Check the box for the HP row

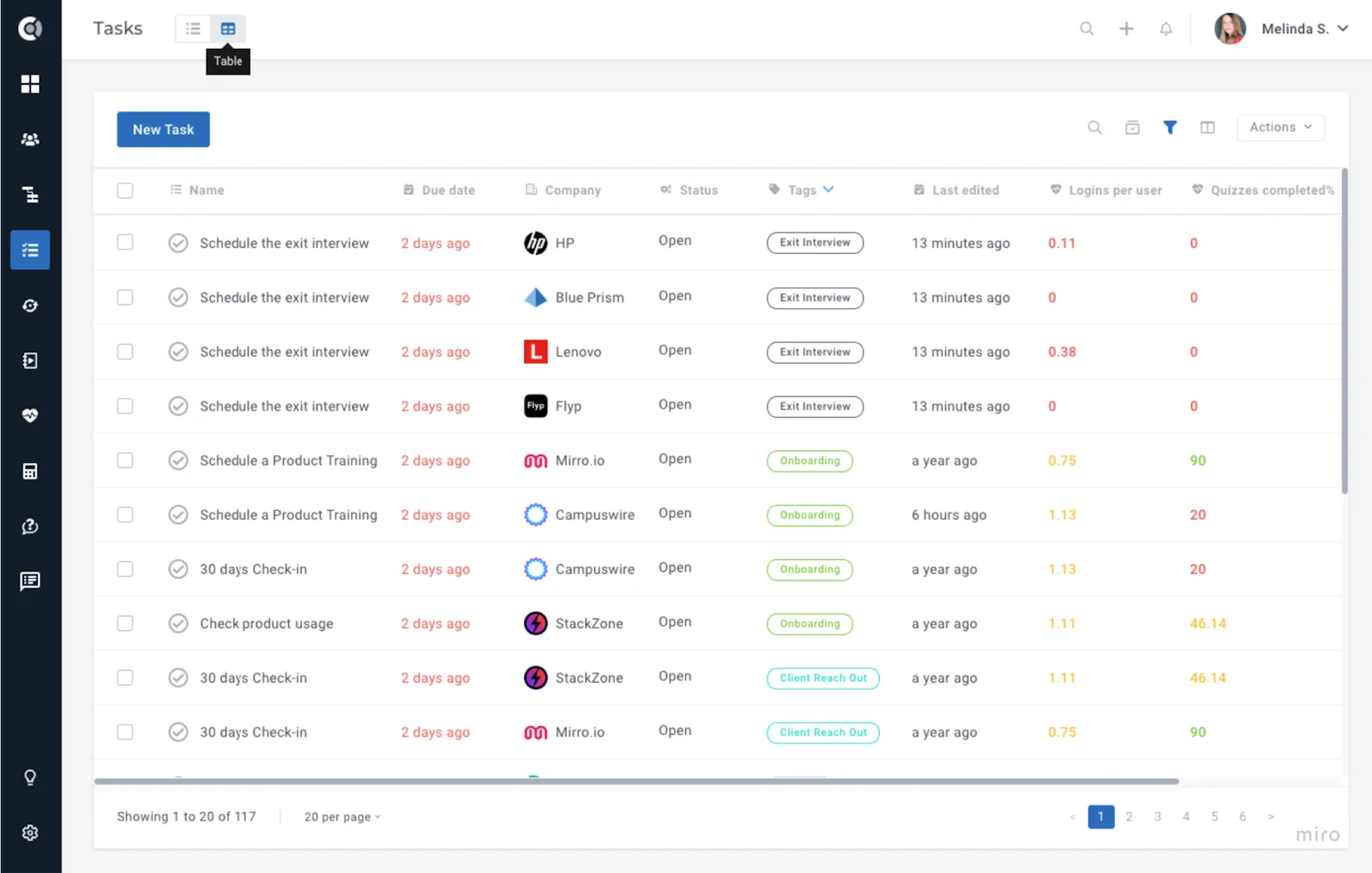125,243
